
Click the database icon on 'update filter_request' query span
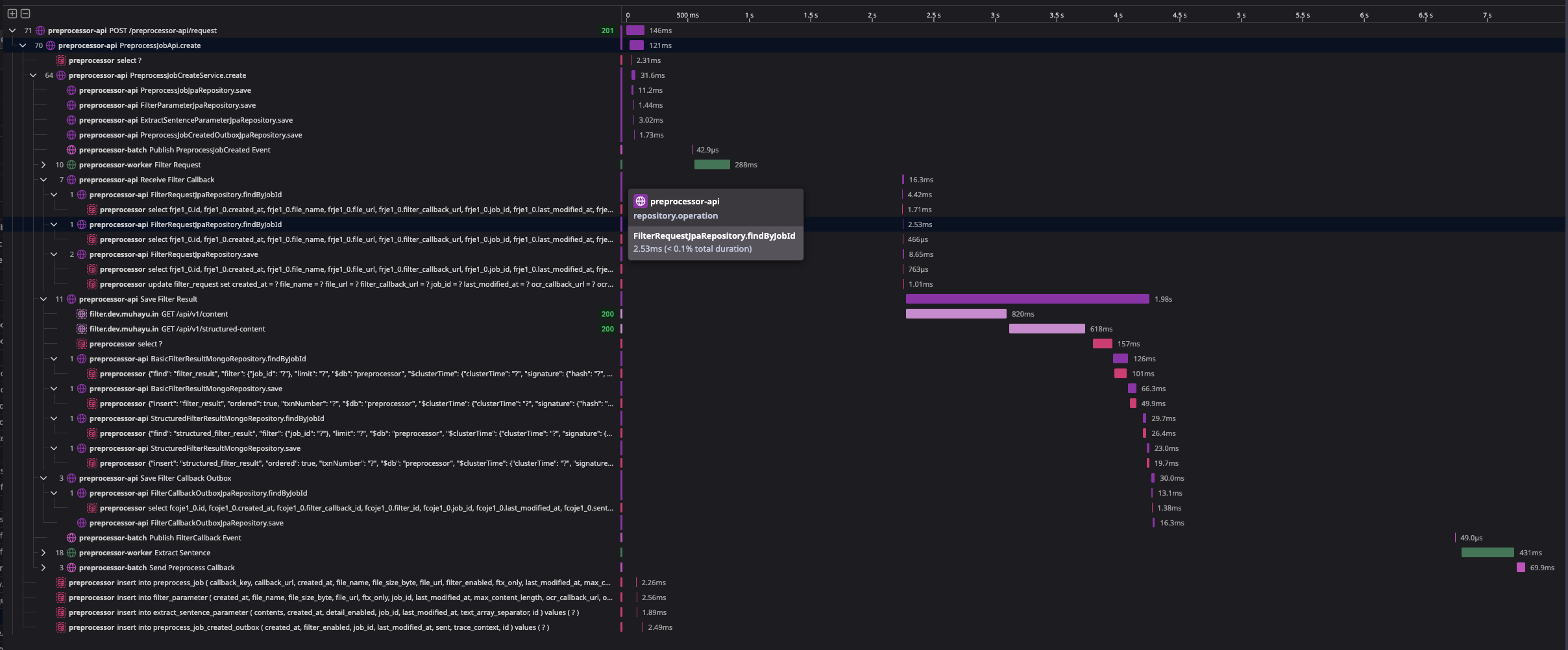click(92, 284)
